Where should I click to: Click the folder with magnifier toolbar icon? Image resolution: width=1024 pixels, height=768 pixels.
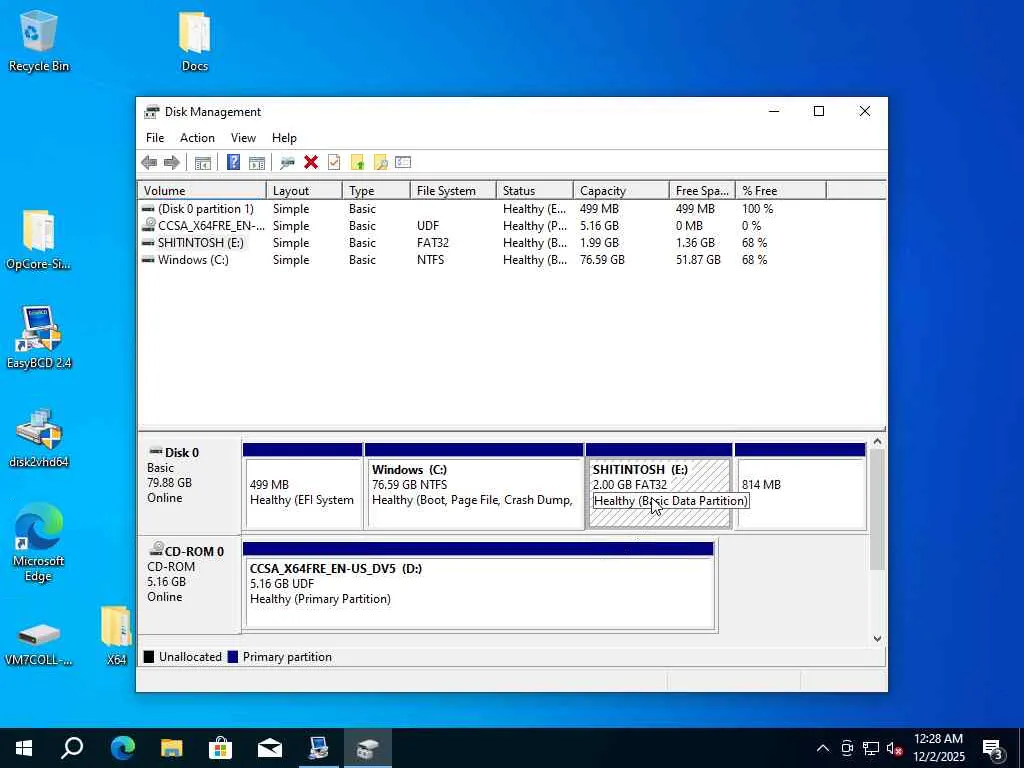tap(380, 163)
